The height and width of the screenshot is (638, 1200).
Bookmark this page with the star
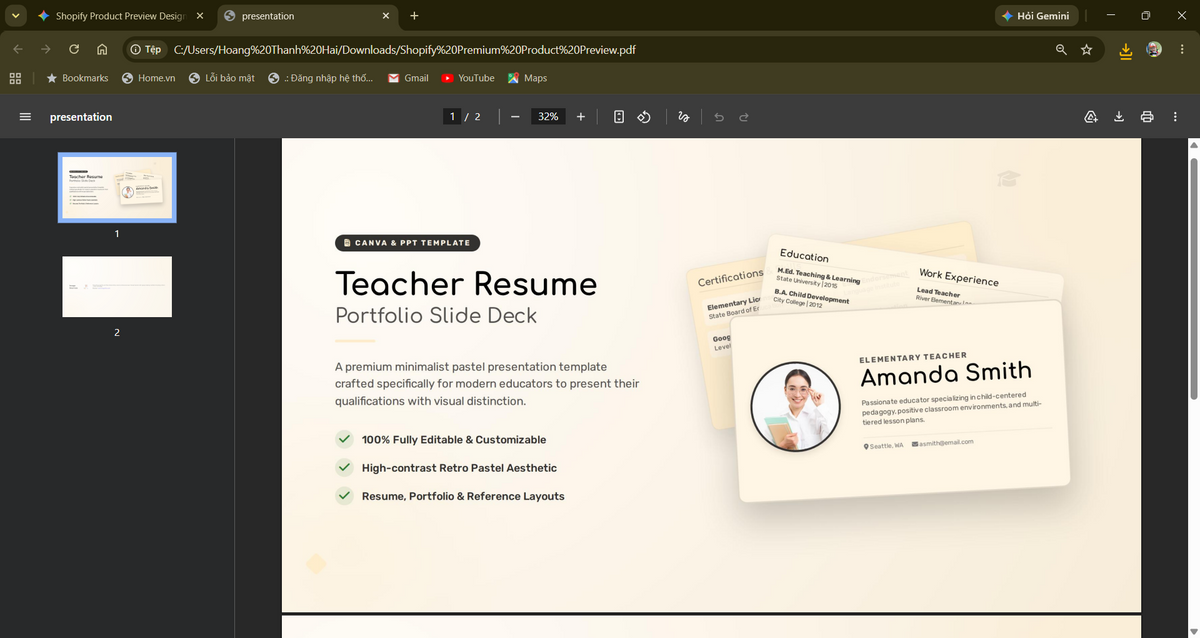(1087, 49)
